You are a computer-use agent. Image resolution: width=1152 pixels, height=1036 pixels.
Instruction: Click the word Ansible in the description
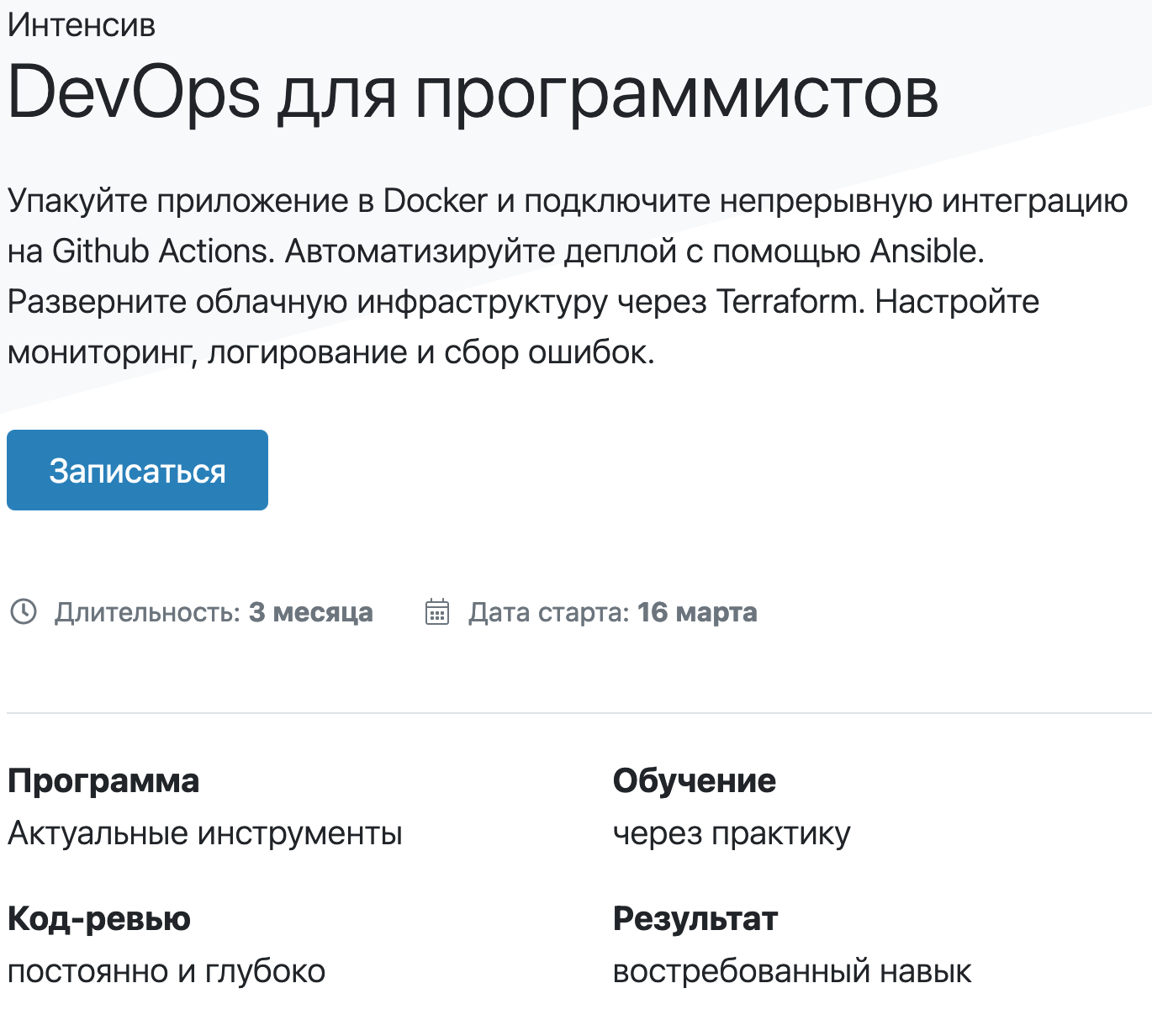(926, 251)
